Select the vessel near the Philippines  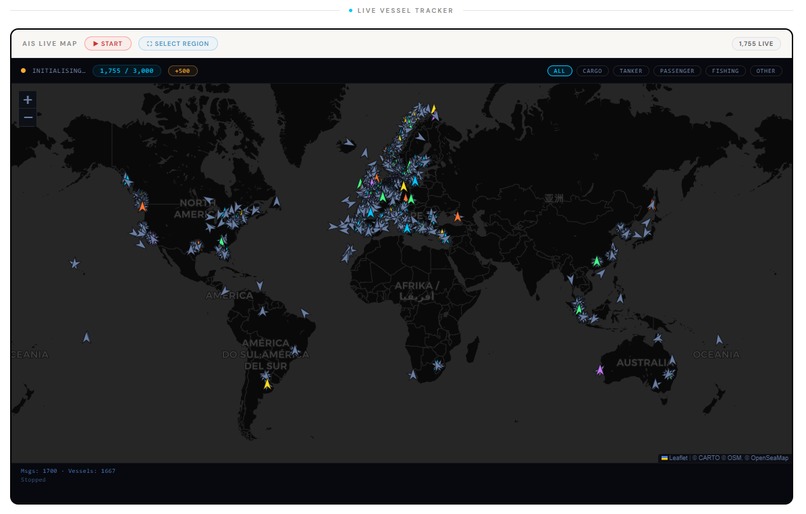620,298
